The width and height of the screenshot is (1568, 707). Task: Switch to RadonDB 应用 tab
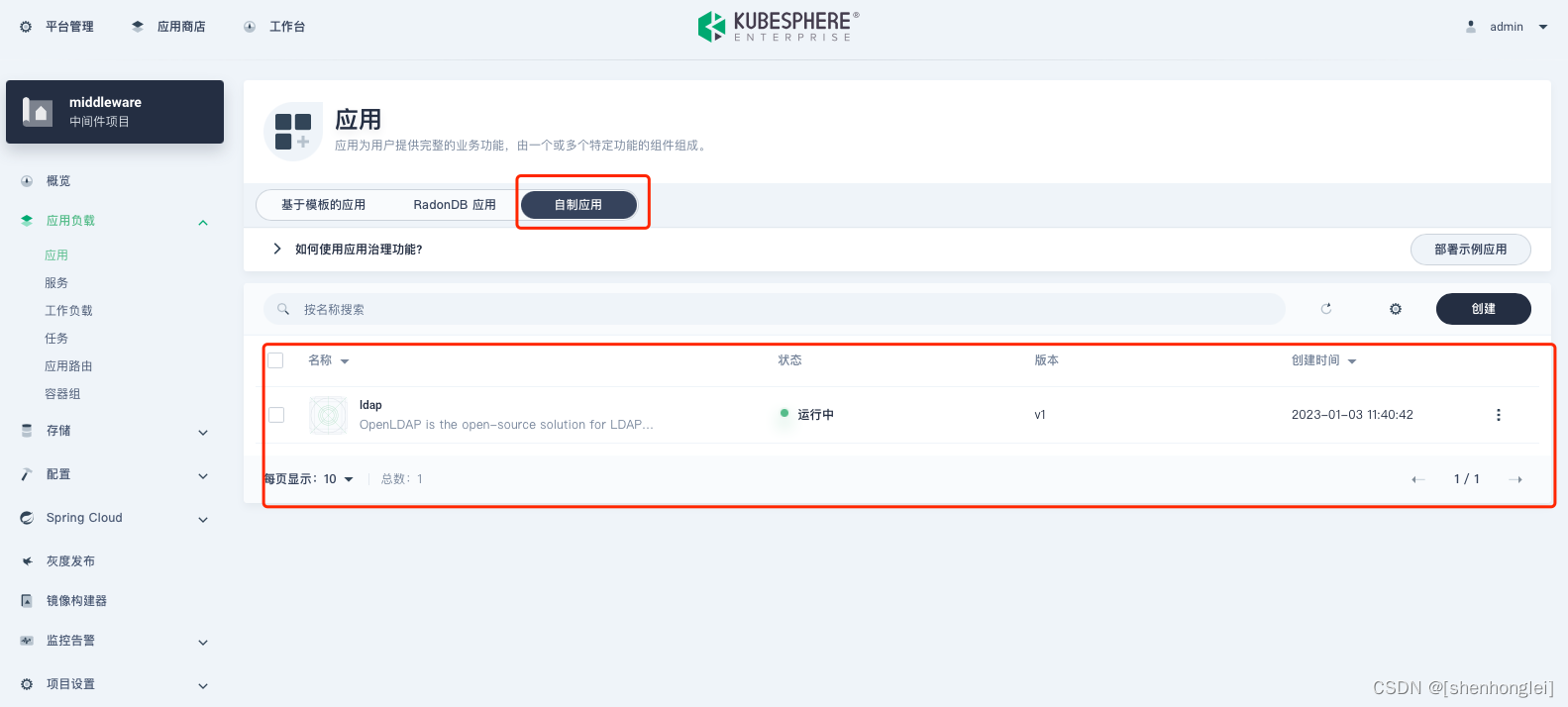455,205
